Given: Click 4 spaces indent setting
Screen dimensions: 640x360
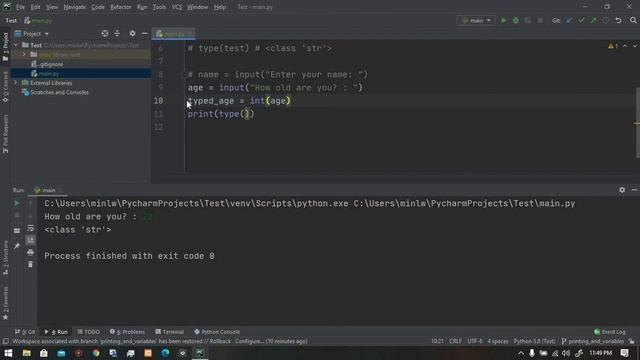Looking at the screenshot, I should 498,341.
